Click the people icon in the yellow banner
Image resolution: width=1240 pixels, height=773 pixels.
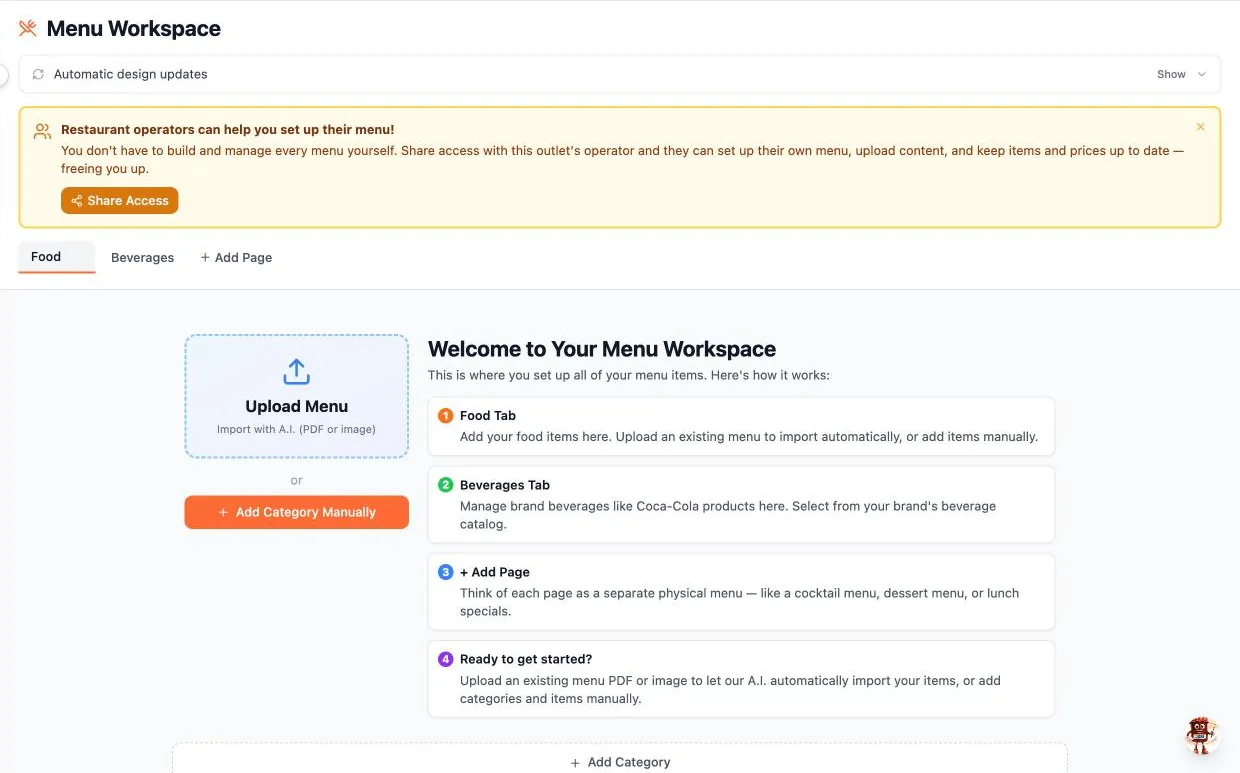pos(42,131)
